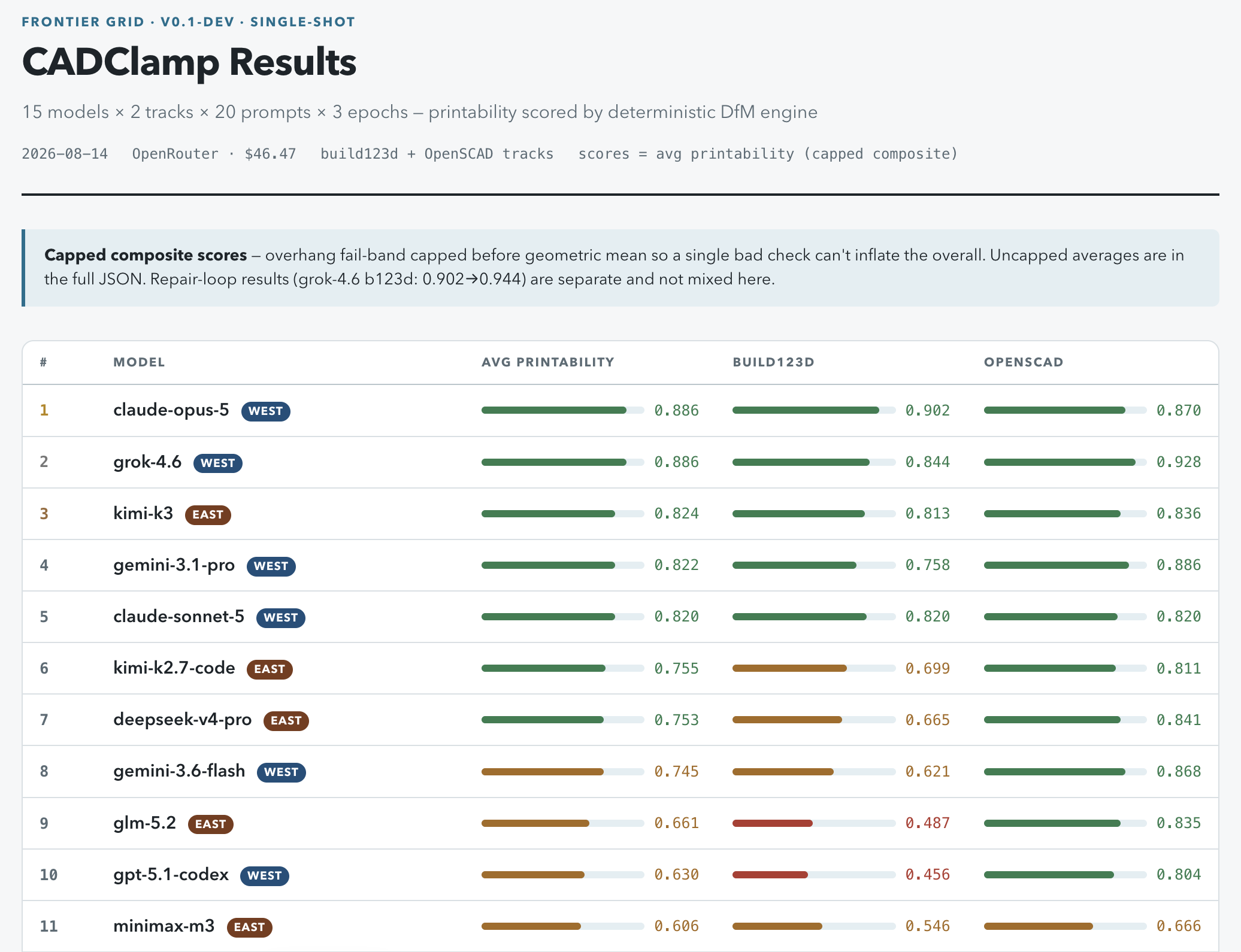Click the 0.868 OpenSCAD score for gemini-3.6-flash

[1178, 771]
